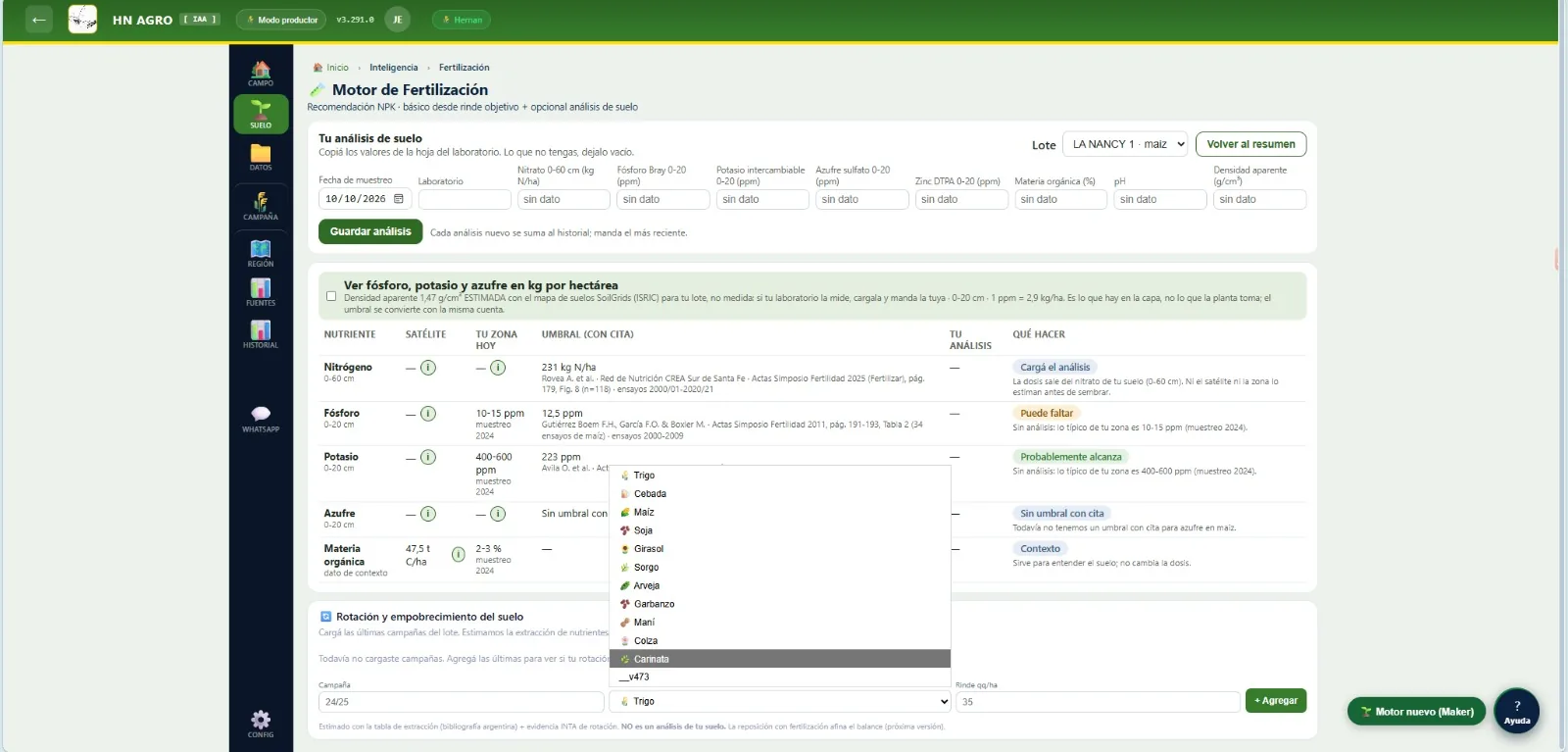Click the Agregar button
The image size is (1568, 752).
pyautogui.click(x=1275, y=701)
